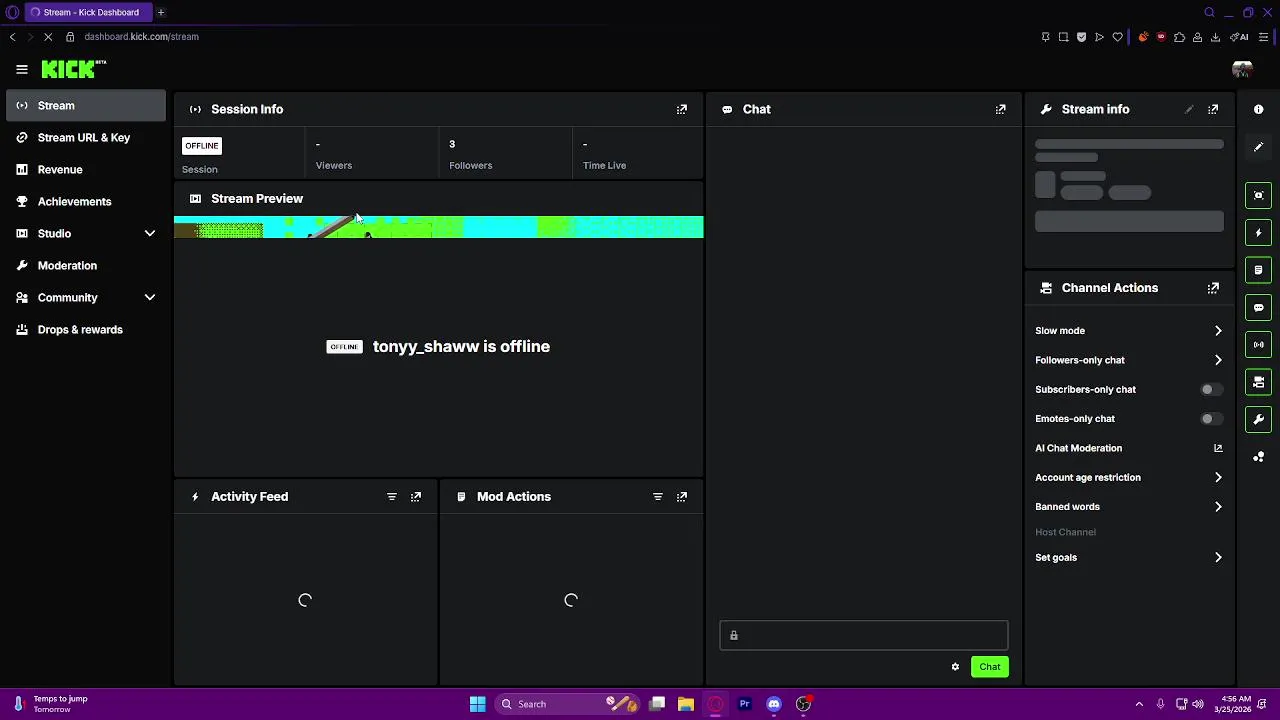Open a new browser tab
The image size is (1280, 720).
click(160, 12)
